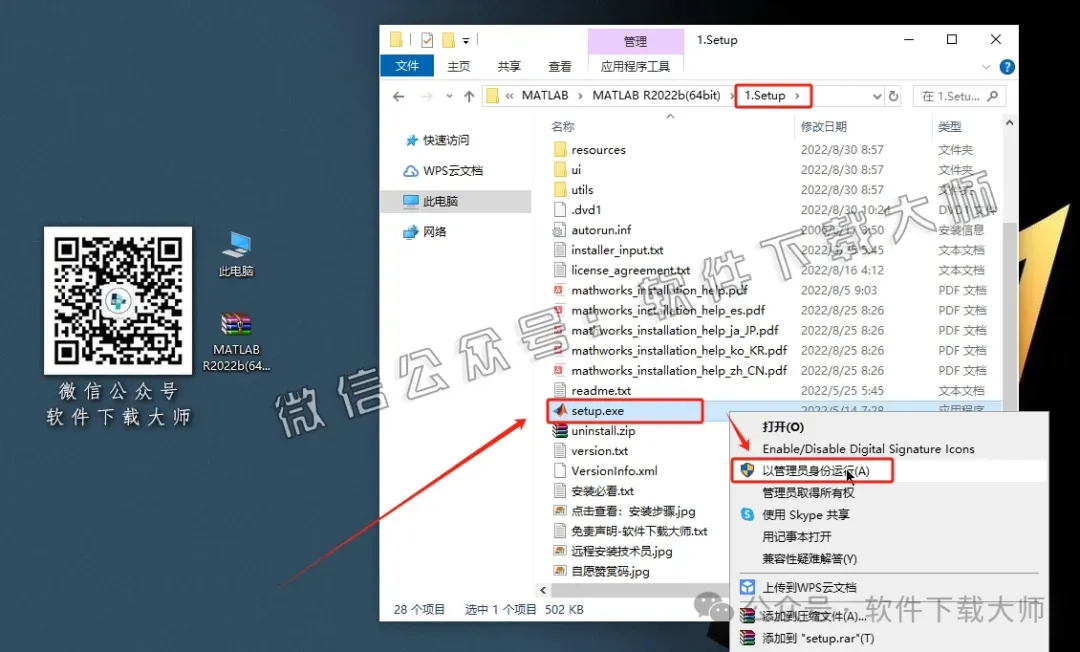Select the VersionInfo.xml file
Image resolution: width=1080 pixels, height=652 pixels.
point(614,471)
